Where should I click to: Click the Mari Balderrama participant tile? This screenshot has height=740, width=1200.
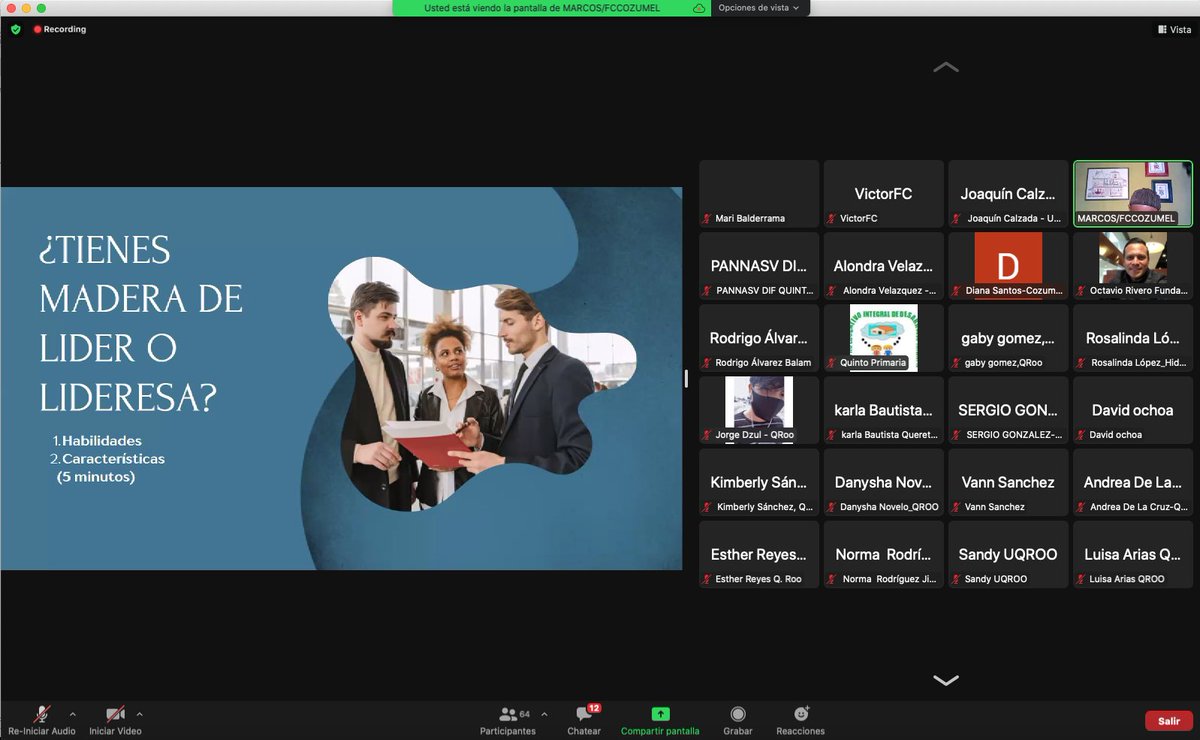[x=759, y=194]
